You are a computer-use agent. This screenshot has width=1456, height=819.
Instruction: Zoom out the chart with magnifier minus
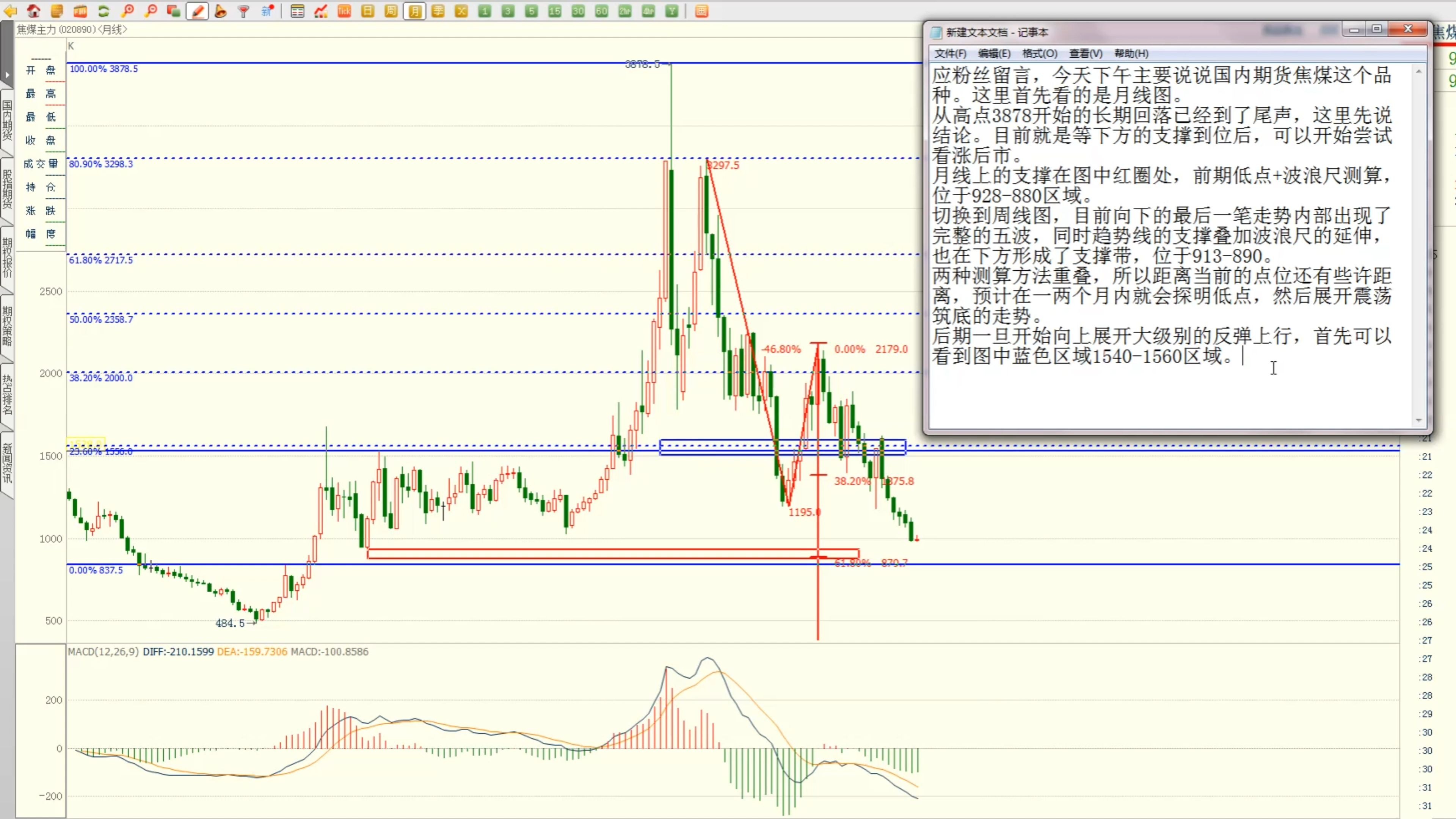pyautogui.click(x=151, y=11)
